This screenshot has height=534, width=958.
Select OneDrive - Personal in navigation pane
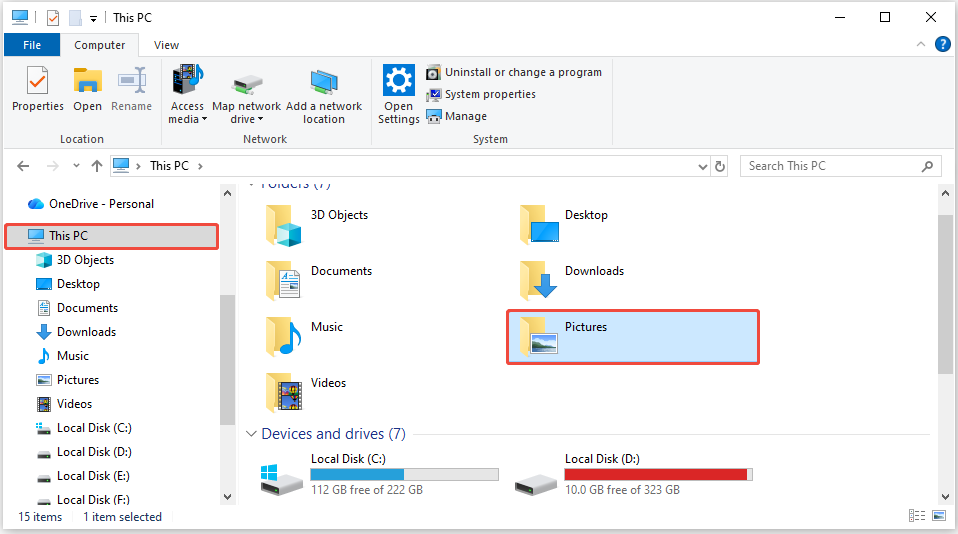pos(91,204)
